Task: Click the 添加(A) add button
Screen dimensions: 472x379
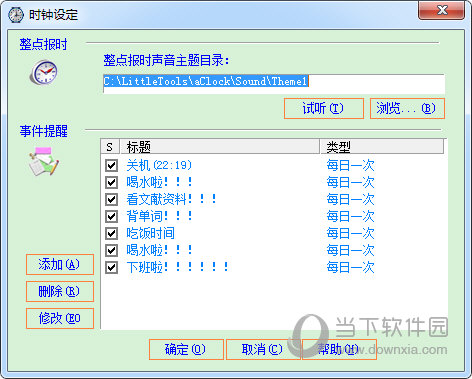Action: (60, 265)
